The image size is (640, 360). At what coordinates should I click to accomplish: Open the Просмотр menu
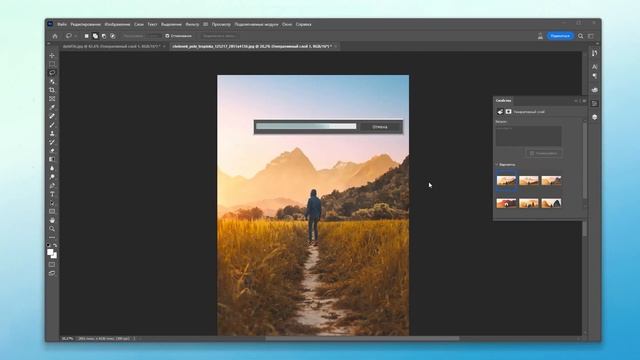click(221, 24)
